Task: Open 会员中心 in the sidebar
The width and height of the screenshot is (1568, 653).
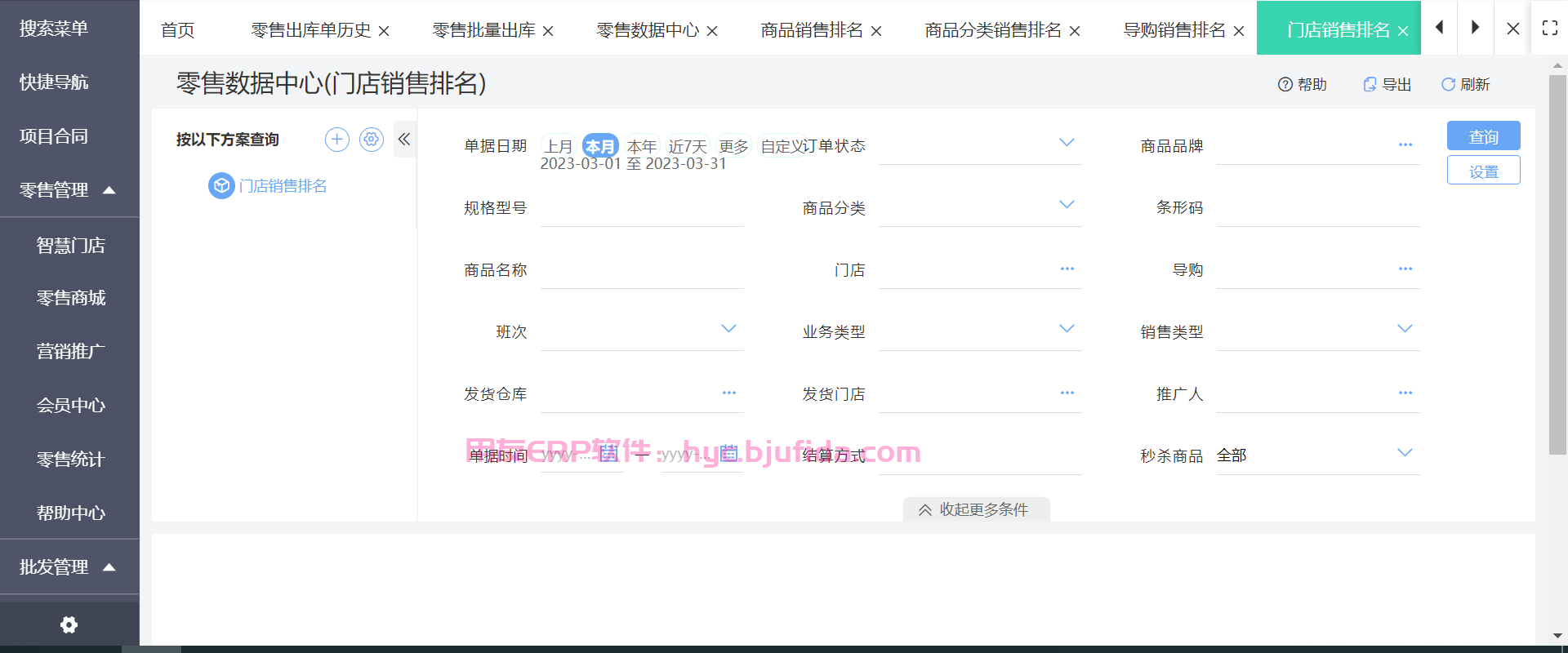Action: pos(71,406)
